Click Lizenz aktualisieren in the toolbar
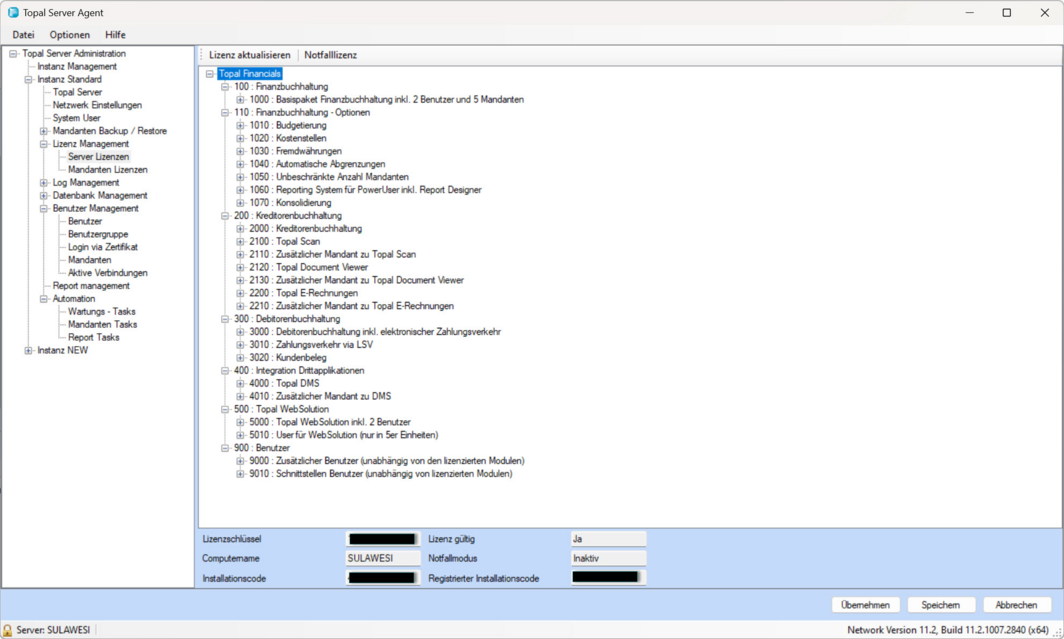Image resolution: width=1064 pixels, height=639 pixels. click(250, 55)
